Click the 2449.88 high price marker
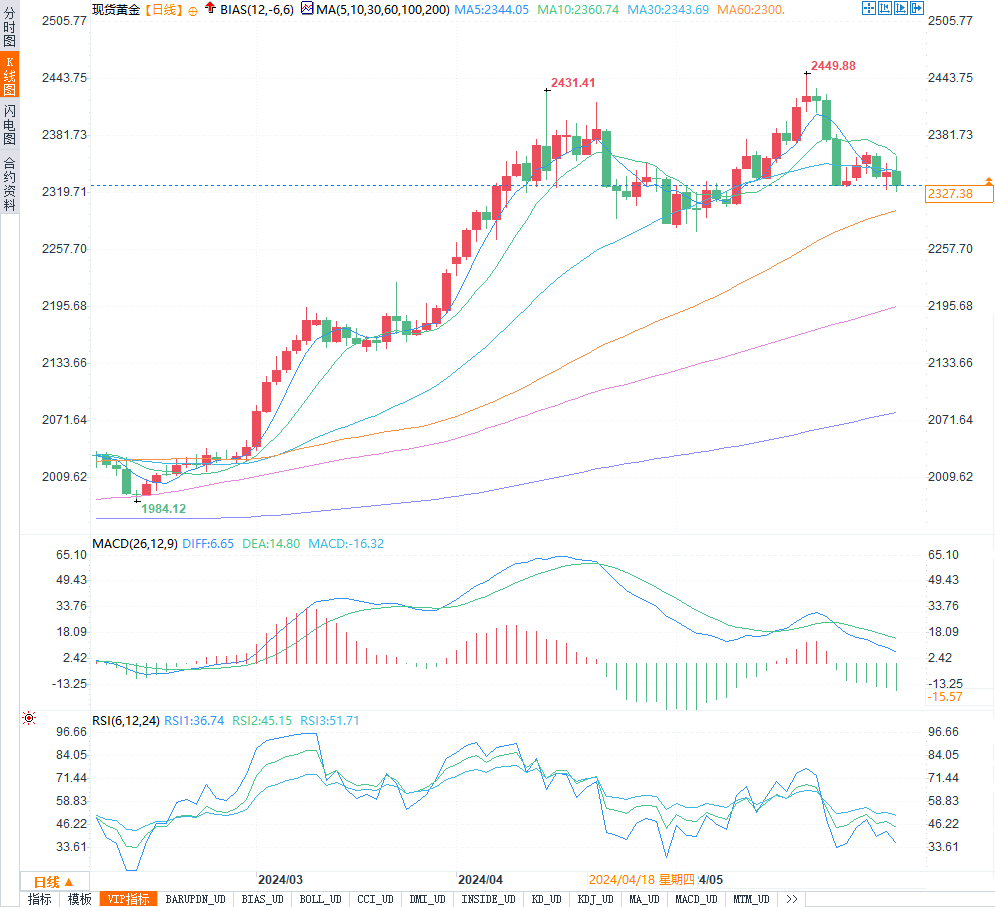995x907 pixels. tap(832, 65)
